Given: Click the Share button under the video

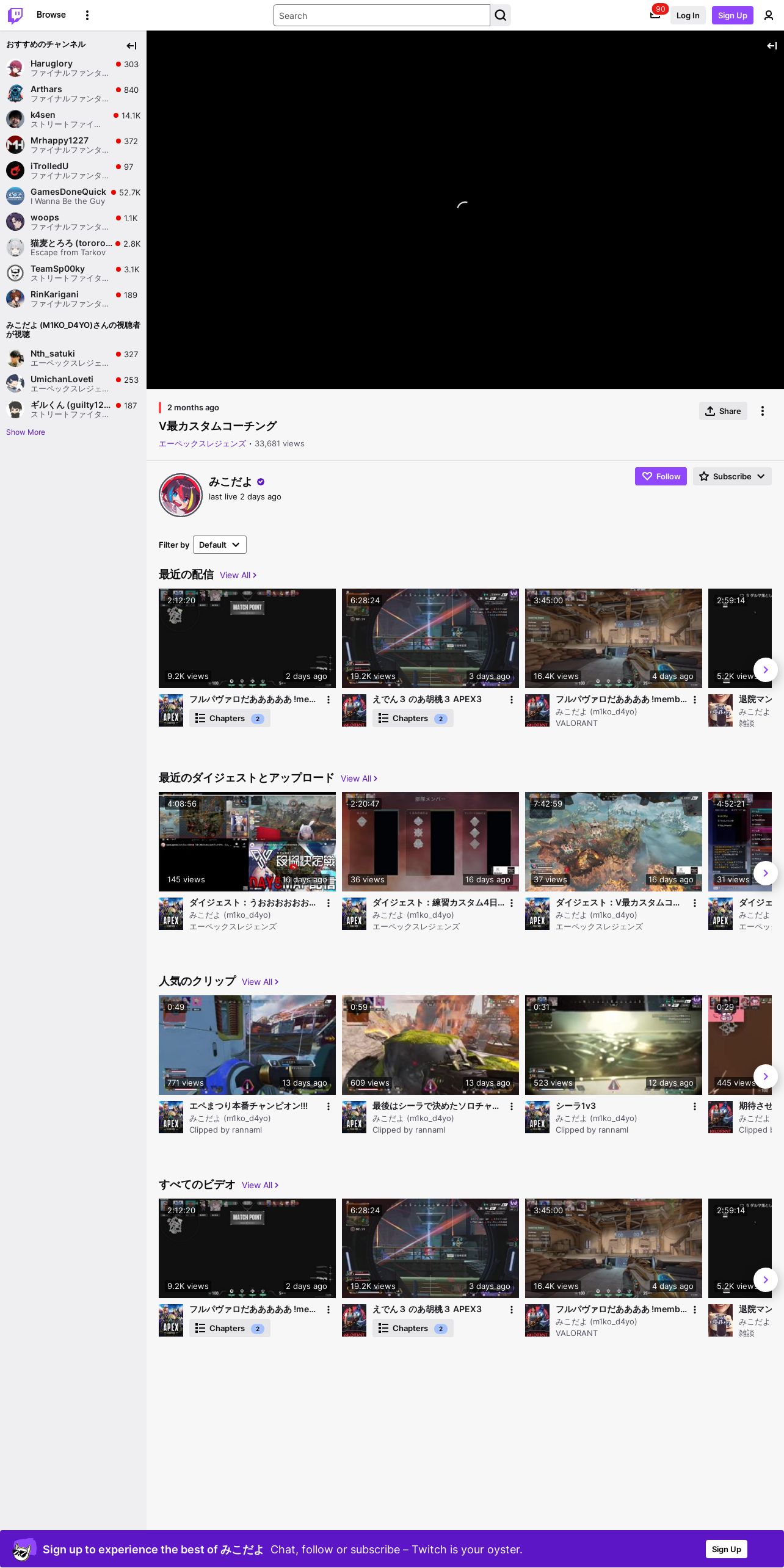Looking at the screenshot, I should [723, 411].
